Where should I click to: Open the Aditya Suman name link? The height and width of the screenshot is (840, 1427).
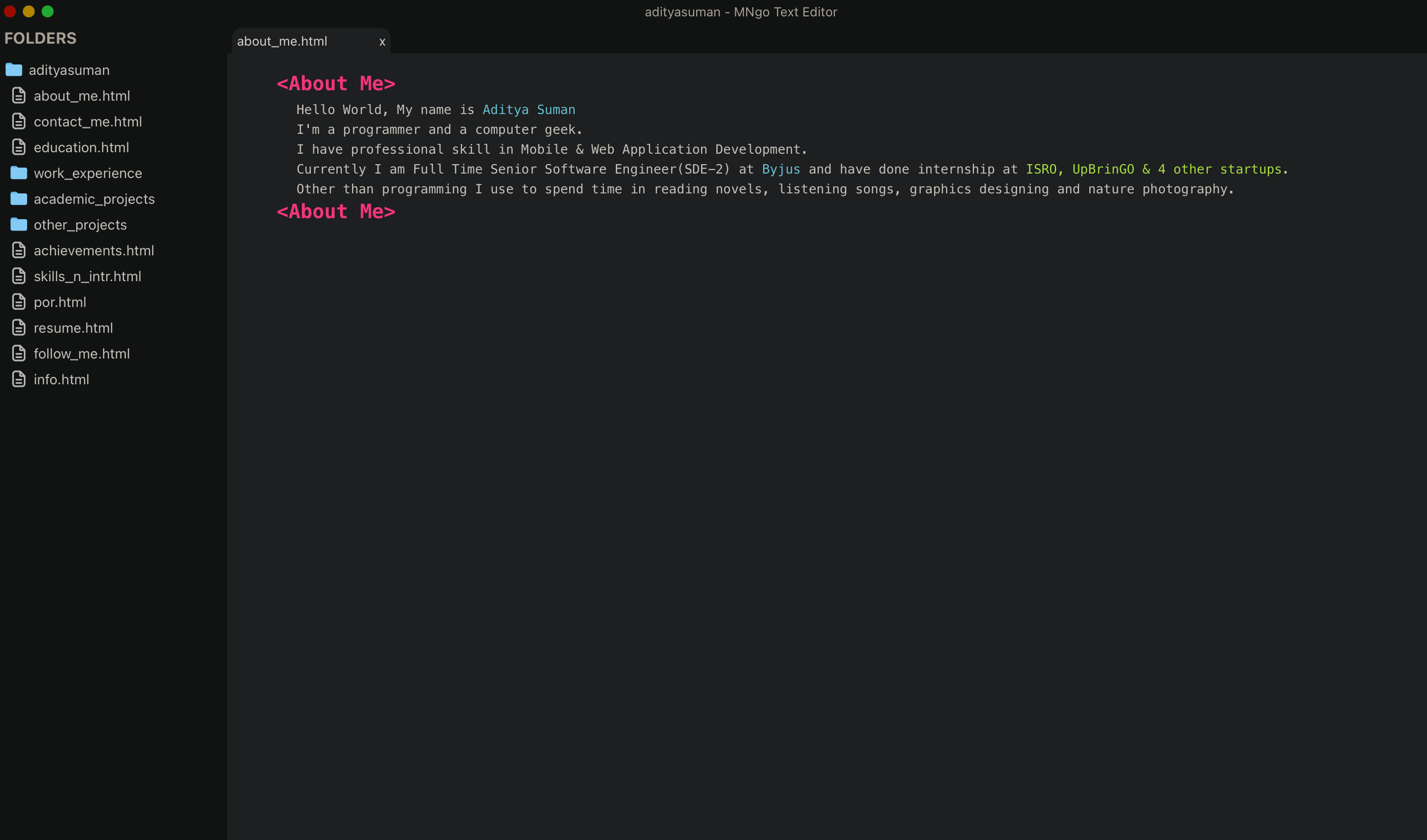click(x=529, y=110)
